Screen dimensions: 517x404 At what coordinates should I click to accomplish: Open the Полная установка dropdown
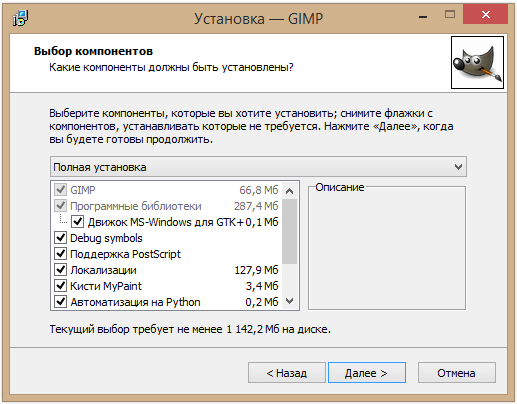258,167
